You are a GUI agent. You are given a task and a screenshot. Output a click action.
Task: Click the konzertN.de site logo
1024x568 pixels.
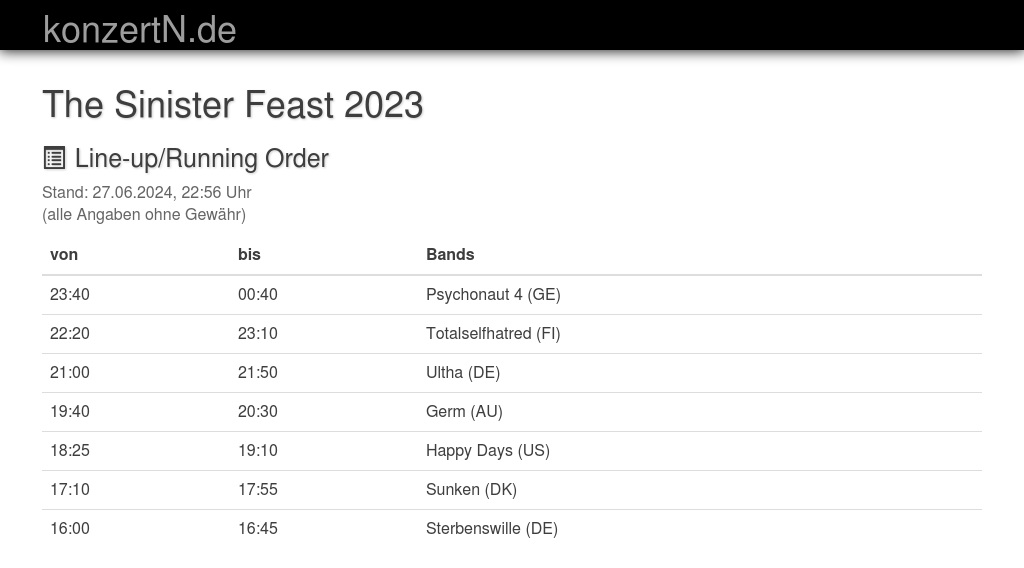pos(139,29)
